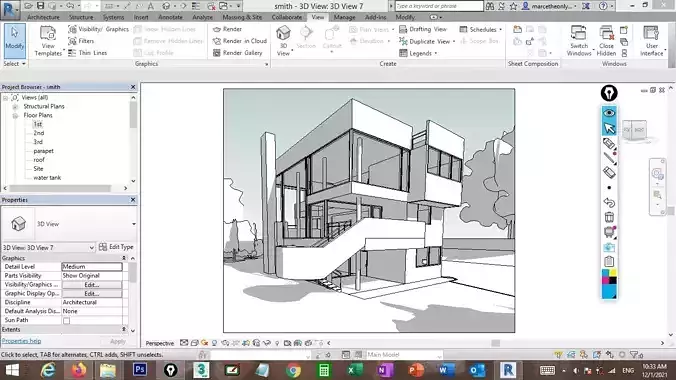Expand Structural Plans tree node
676x380 pixels.
tap(15, 107)
